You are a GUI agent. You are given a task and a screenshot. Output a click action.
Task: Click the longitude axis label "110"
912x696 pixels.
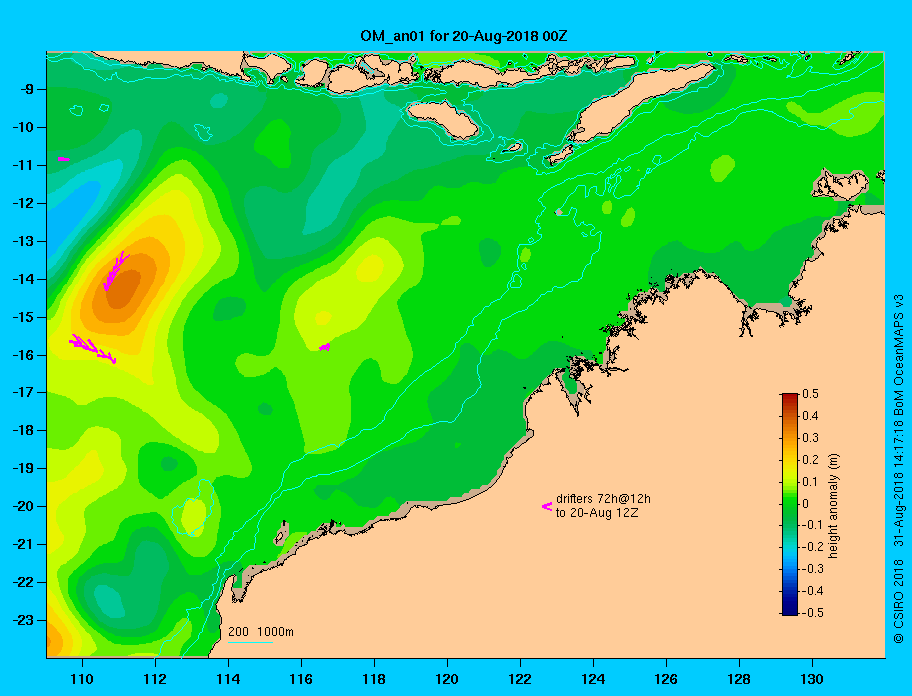pos(82,679)
